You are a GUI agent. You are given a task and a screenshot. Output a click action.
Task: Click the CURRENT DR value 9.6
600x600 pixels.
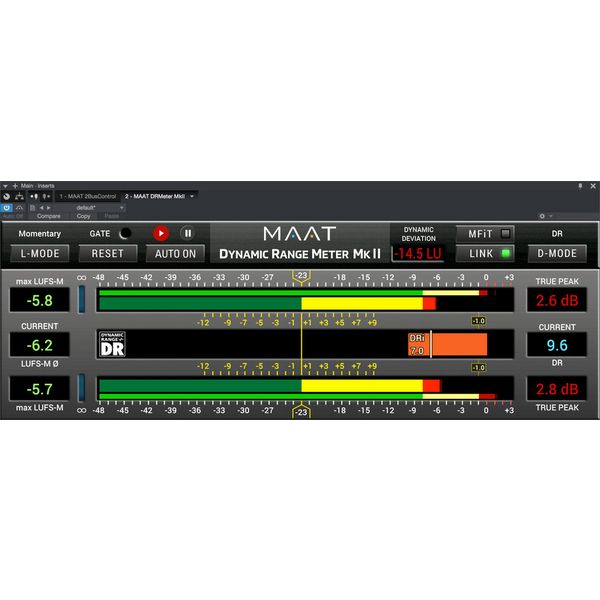pos(557,345)
